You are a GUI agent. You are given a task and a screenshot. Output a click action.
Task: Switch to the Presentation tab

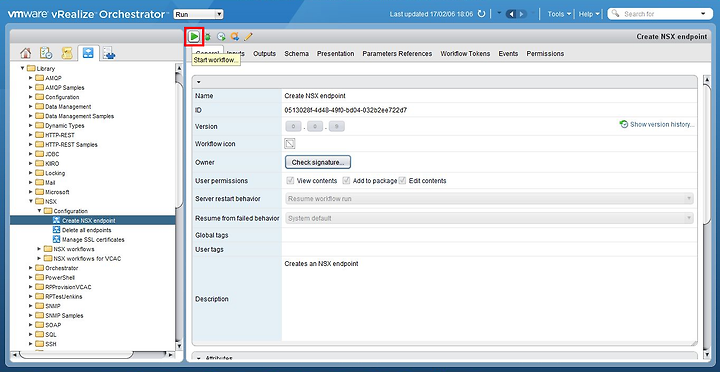(335, 54)
